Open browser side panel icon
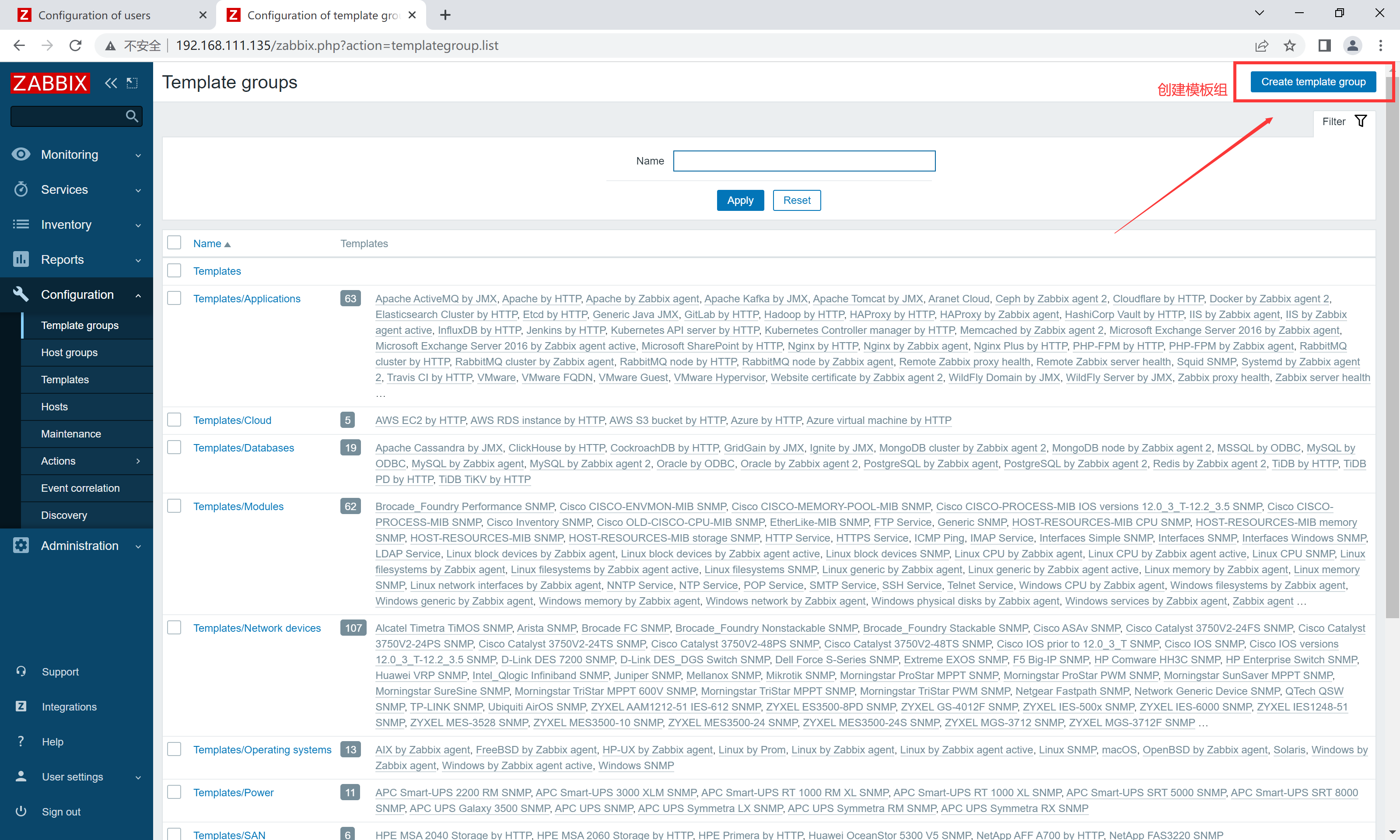 (x=1324, y=45)
